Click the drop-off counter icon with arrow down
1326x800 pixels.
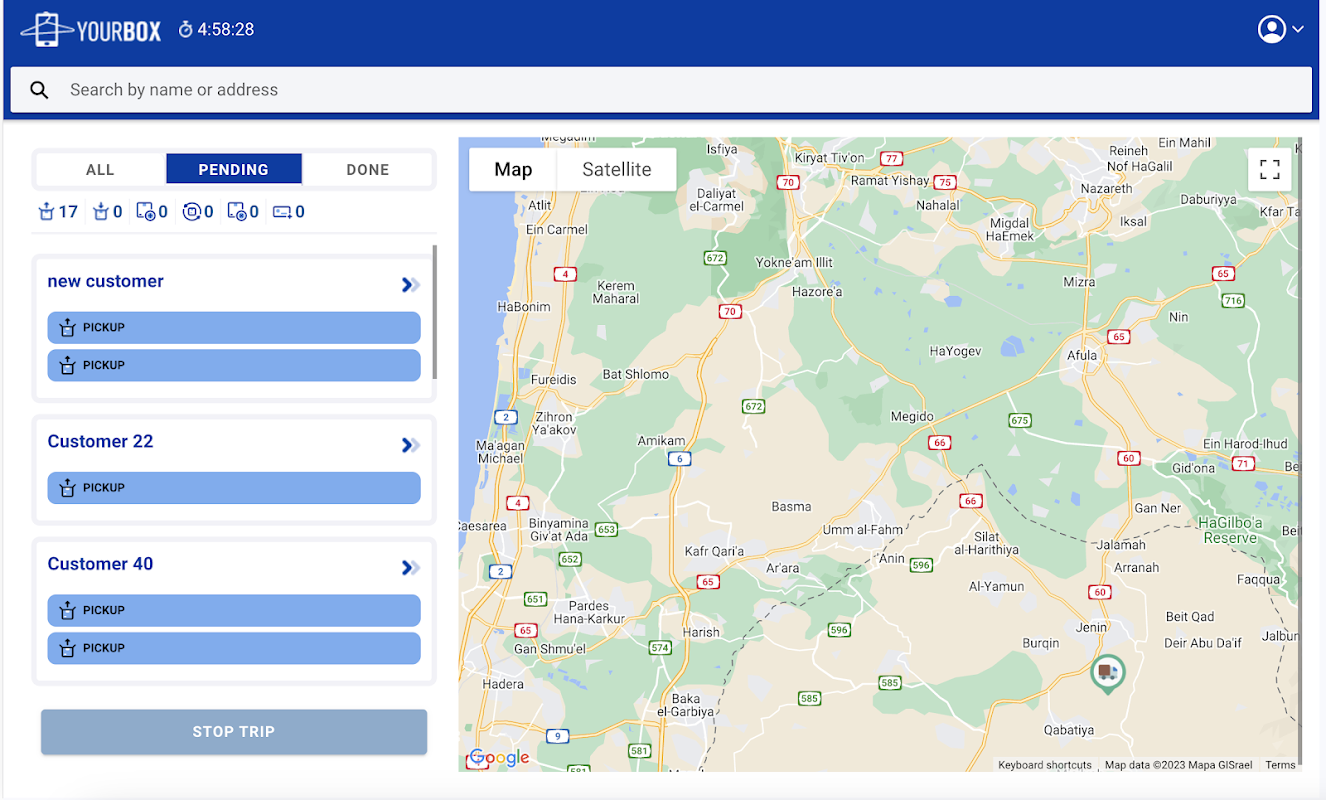click(x=100, y=212)
